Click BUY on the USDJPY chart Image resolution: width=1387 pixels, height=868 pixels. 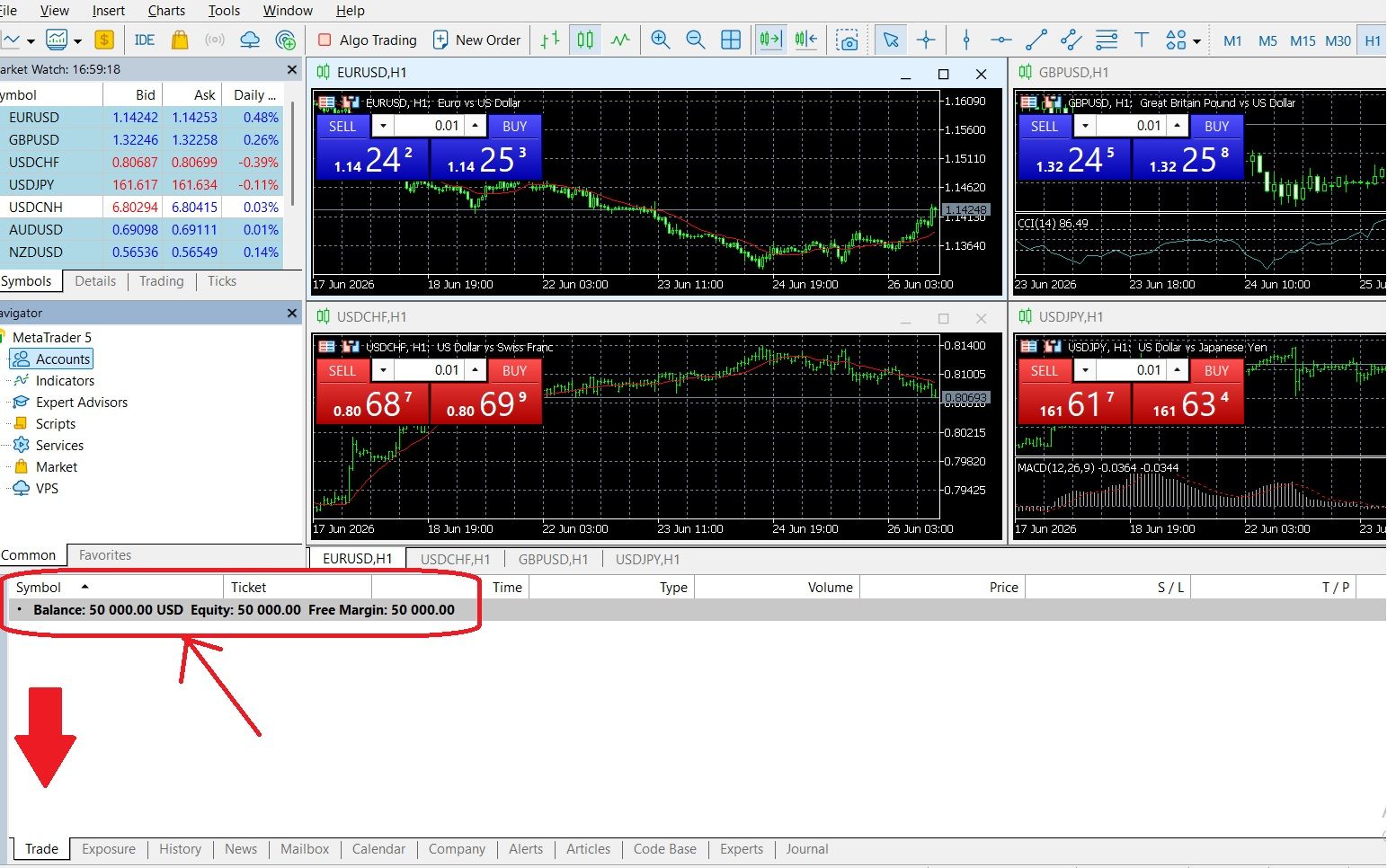1216,371
